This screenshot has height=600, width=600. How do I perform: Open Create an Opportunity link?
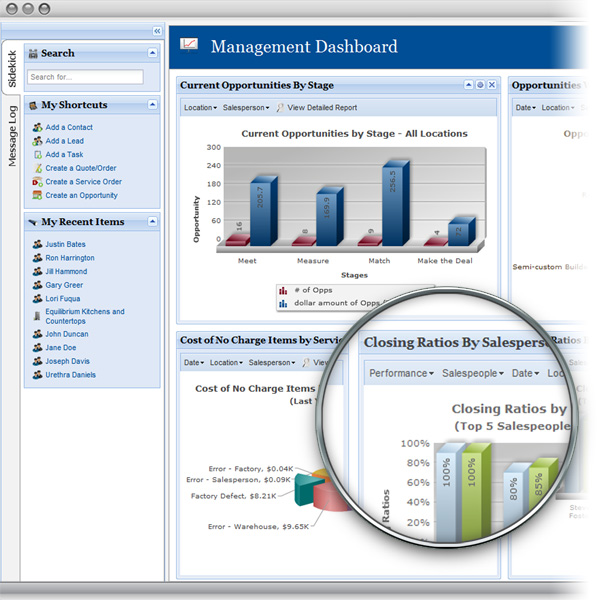click(82, 195)
